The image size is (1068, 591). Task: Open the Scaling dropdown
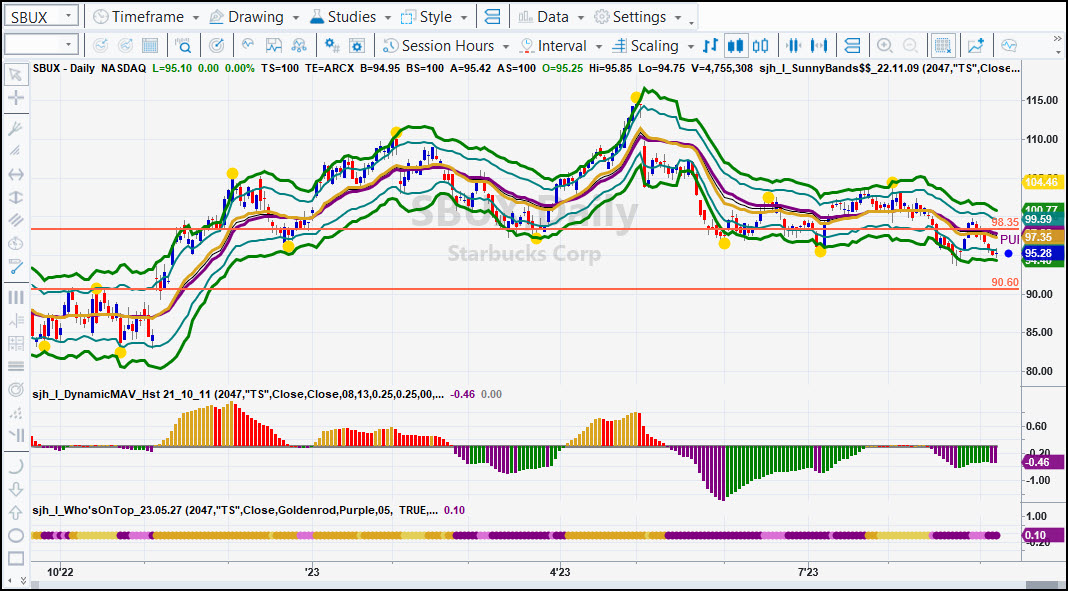(653, 46)
